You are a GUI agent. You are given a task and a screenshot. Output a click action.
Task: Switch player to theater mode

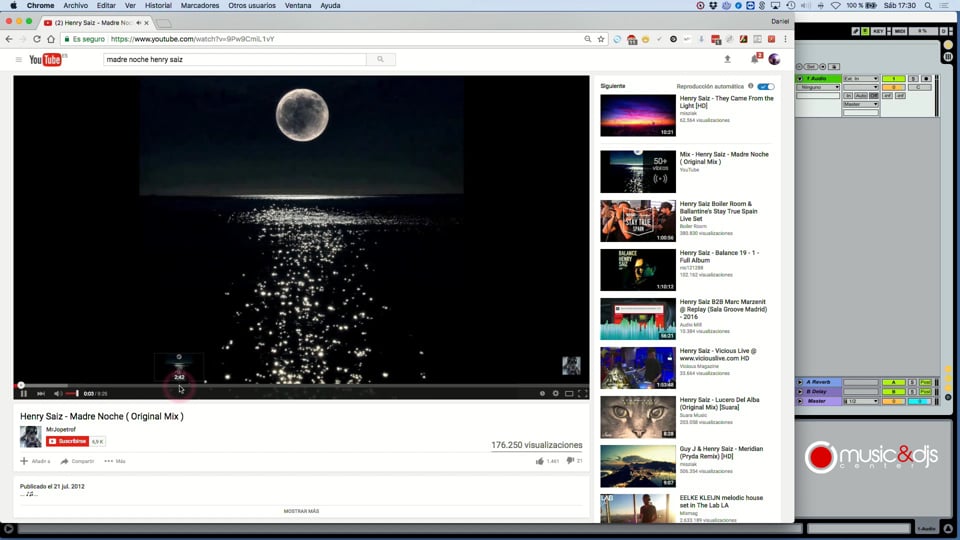click(569, 394)
